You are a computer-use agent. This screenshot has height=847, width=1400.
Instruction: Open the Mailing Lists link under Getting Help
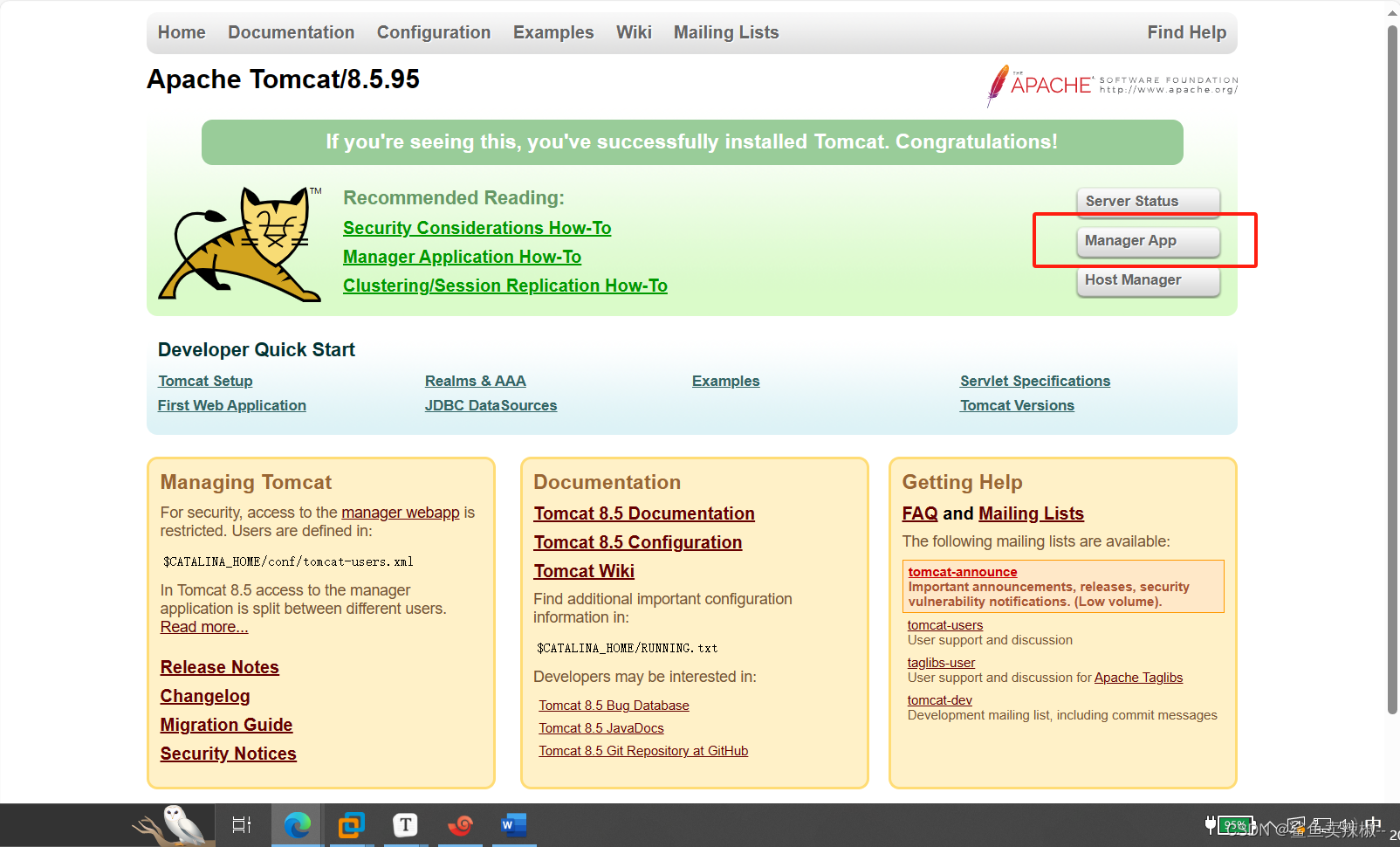pos(1031,513)
